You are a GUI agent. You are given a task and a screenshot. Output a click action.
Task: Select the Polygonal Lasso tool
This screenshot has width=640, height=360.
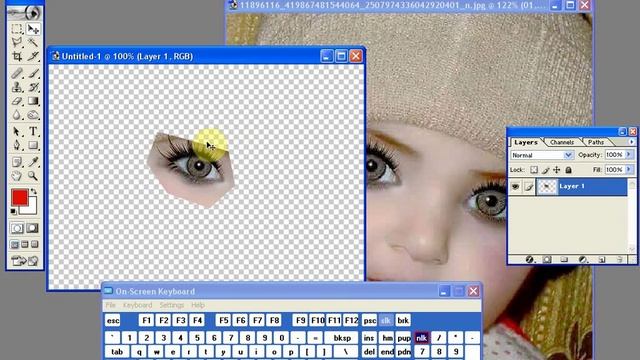click(17, 42)
